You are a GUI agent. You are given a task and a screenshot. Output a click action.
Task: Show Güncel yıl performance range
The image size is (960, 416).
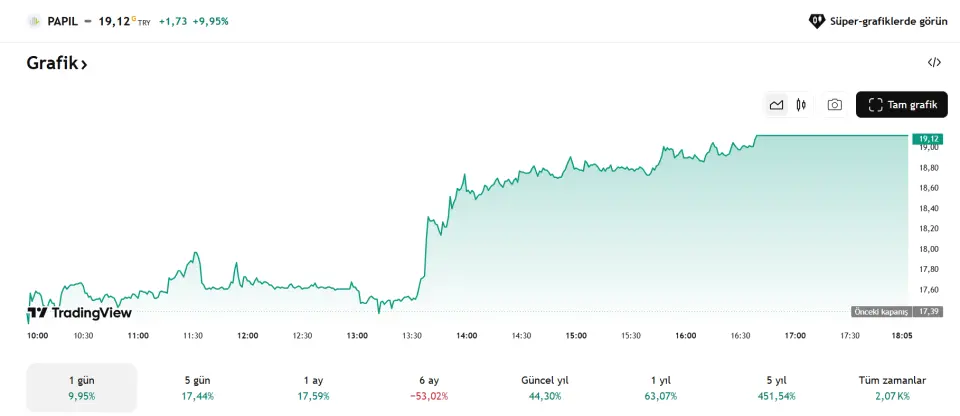pyautogui.click(x=545, y=387)
